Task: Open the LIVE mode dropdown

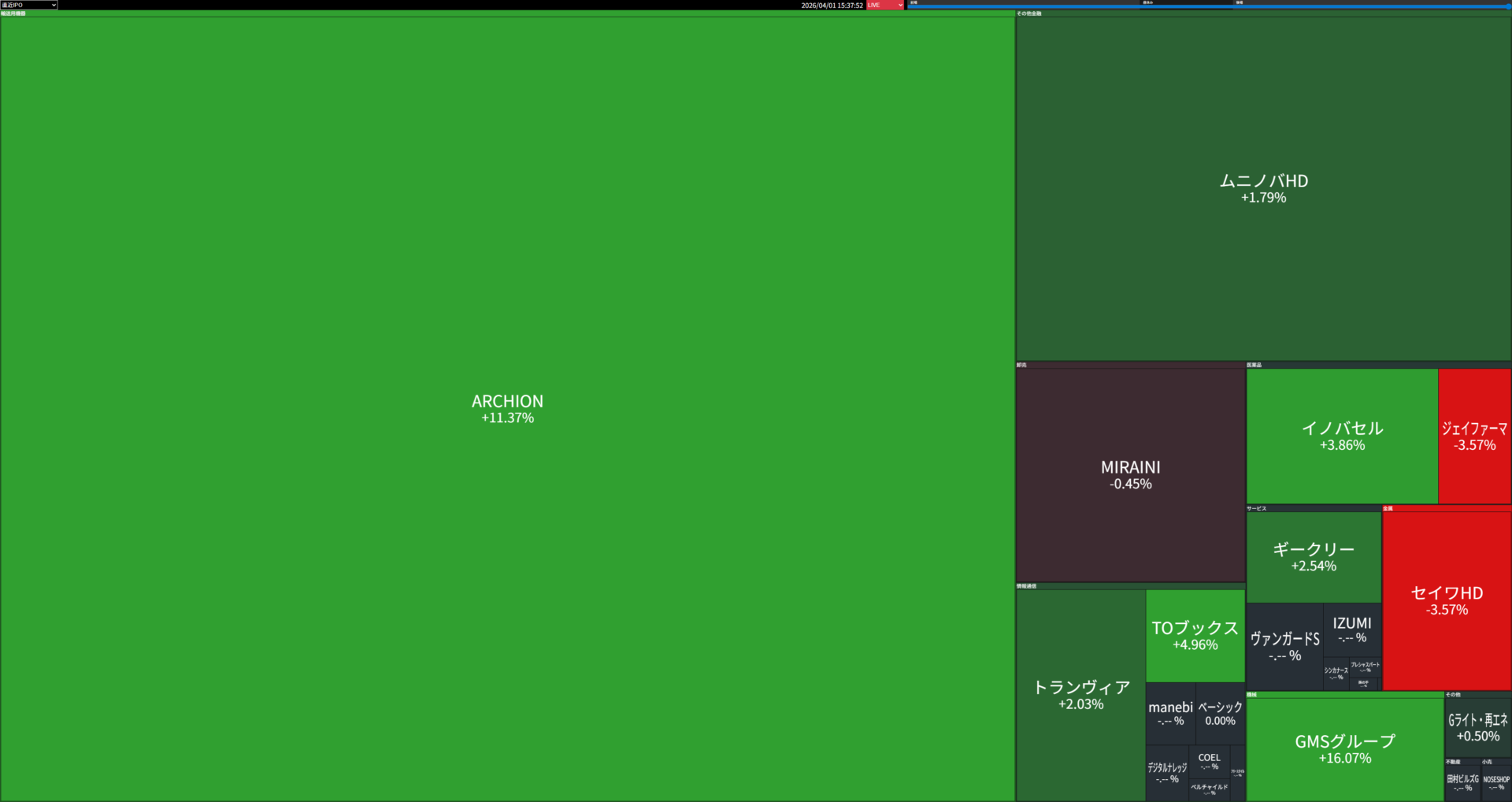Action: pyautogui.click(x=885, y=5)
